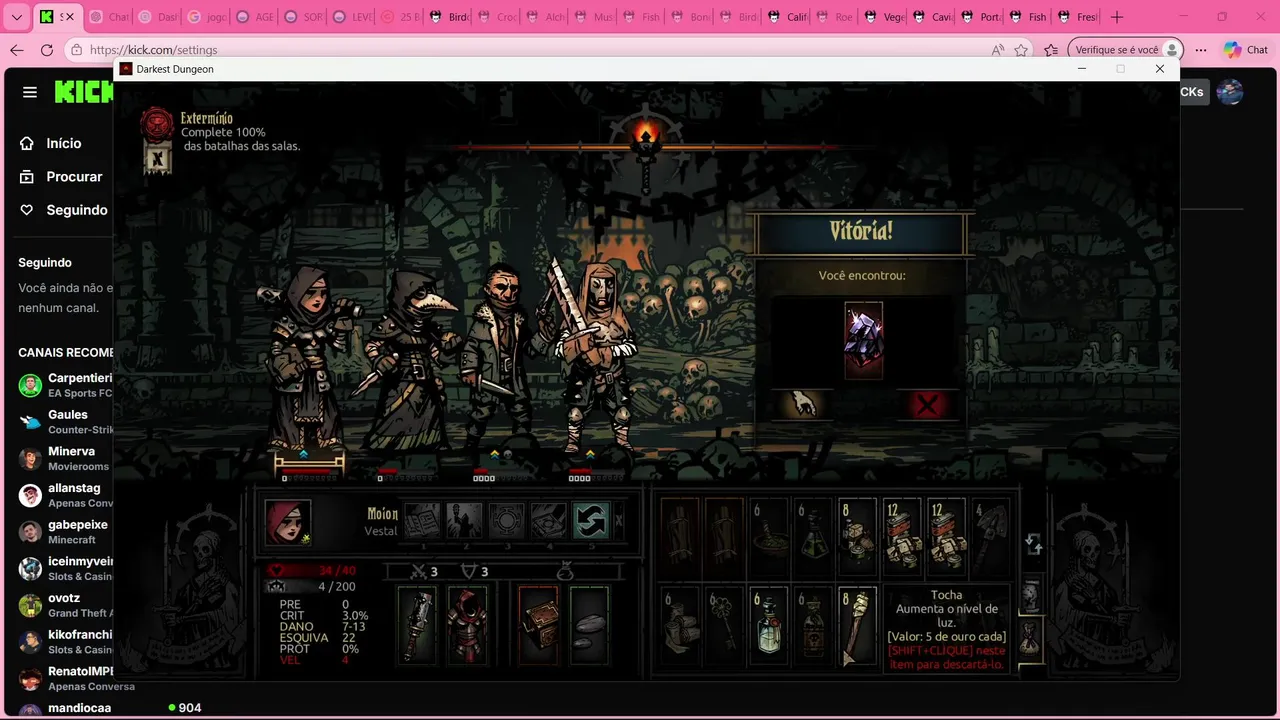1280x720 pixels.
Task: Open the Gaules channel
Action: pyautogui.click(x=65, y=421)
